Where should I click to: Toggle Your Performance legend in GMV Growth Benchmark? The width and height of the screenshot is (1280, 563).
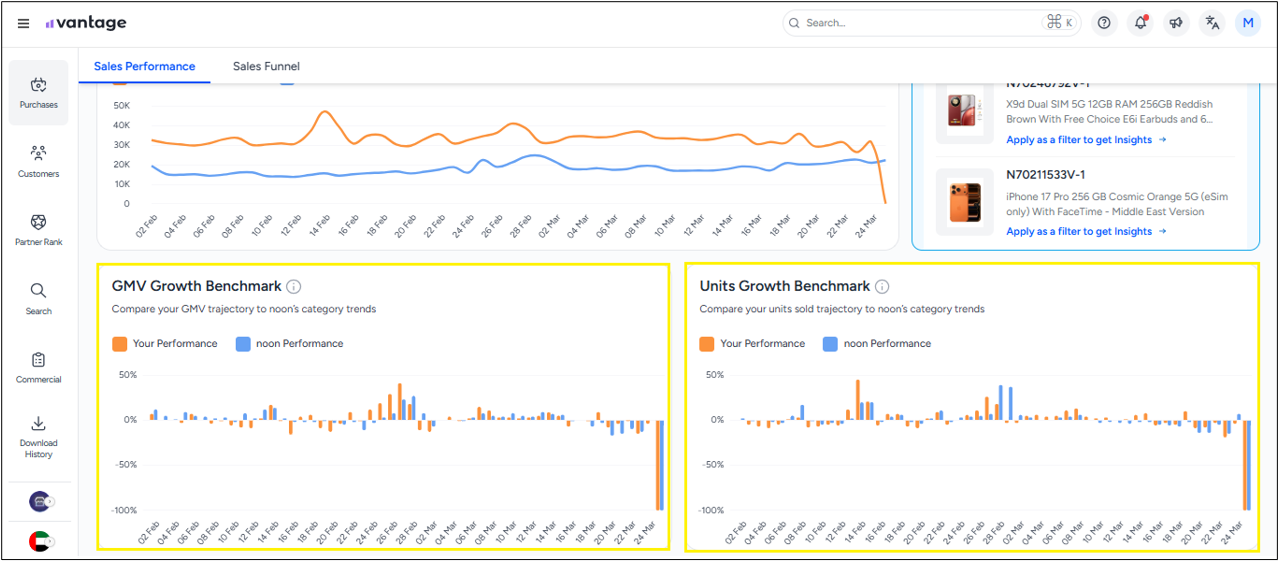pos(165,344)
